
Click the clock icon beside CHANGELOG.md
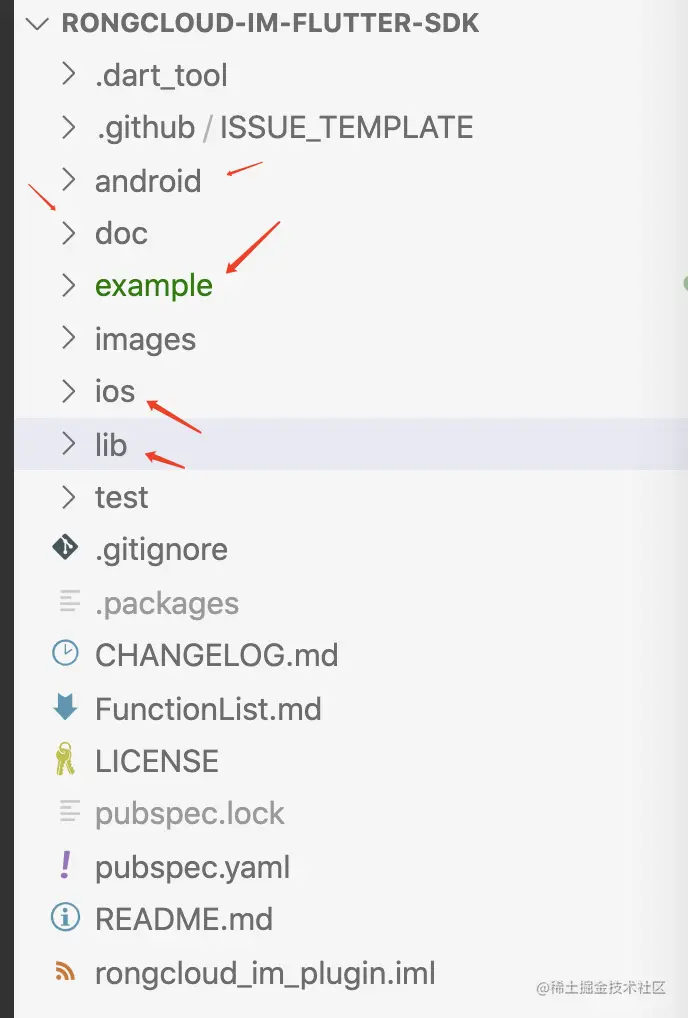[x=65, y=655]
